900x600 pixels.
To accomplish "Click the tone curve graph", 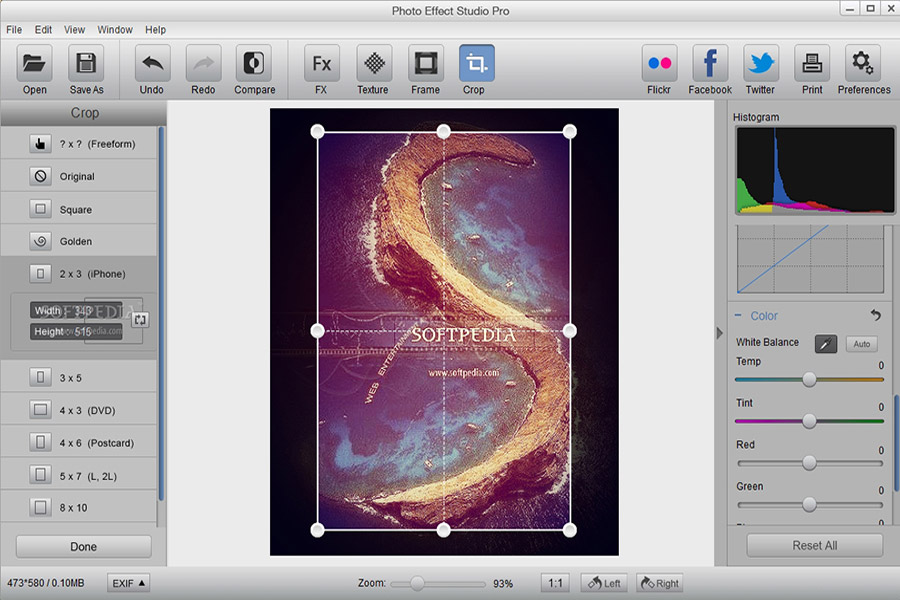I will [810, 259].
